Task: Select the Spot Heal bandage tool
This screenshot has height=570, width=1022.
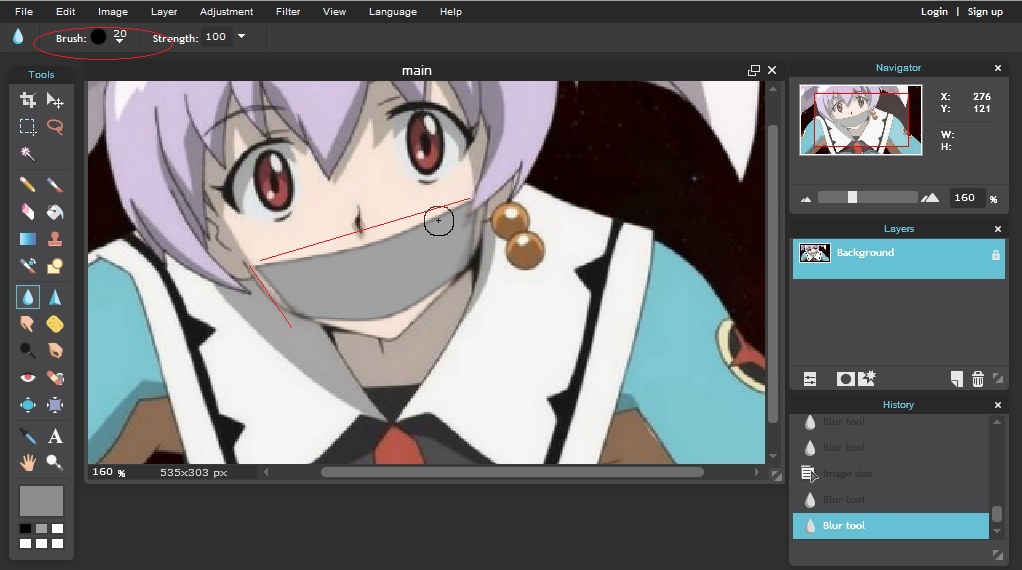Action: 55,378
